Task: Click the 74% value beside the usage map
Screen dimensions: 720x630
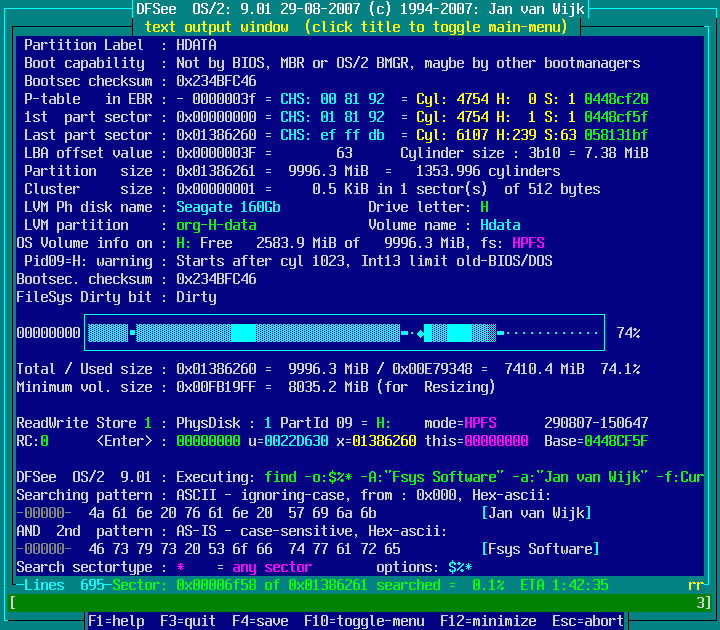Action: tap(628, 332)
